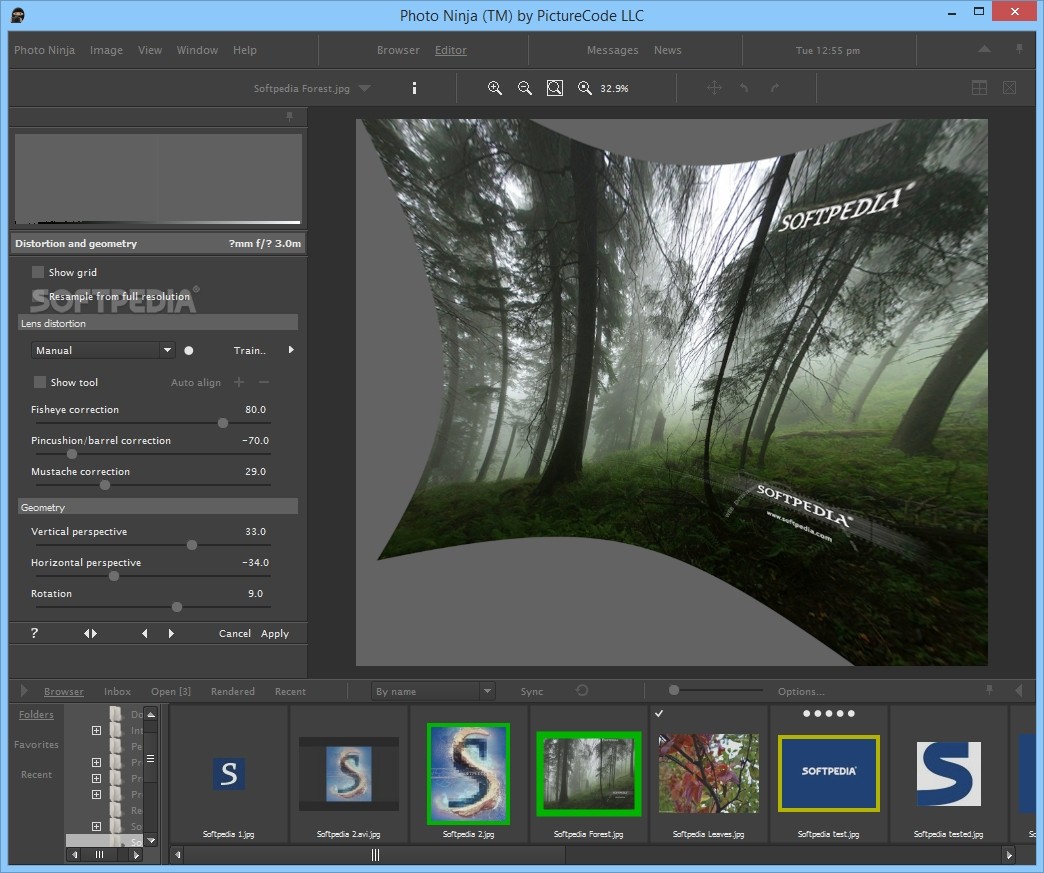Click the Rotation slider handle
The image size is (1044, 873).
point(176,607)
